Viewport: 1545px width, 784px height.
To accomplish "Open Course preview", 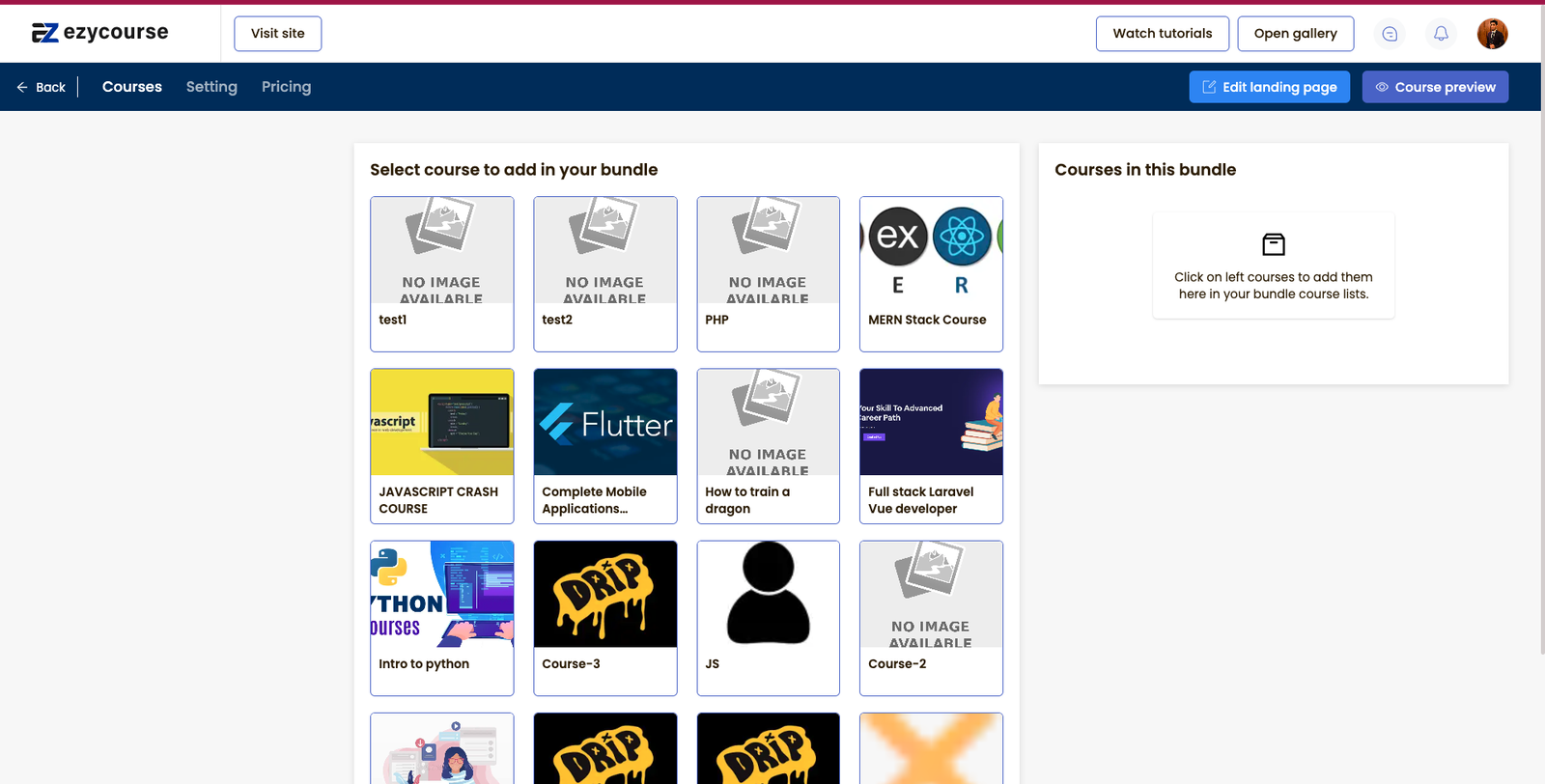I will pyautogui.click(x=1435, y=87).
